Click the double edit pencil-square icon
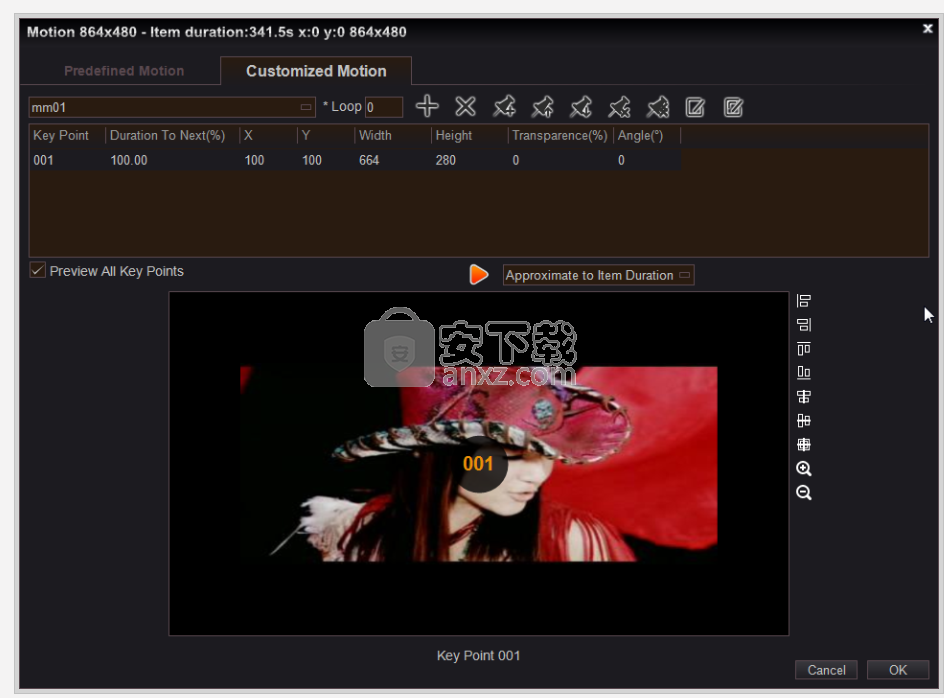The image size is (944, 698). [733, 108]
